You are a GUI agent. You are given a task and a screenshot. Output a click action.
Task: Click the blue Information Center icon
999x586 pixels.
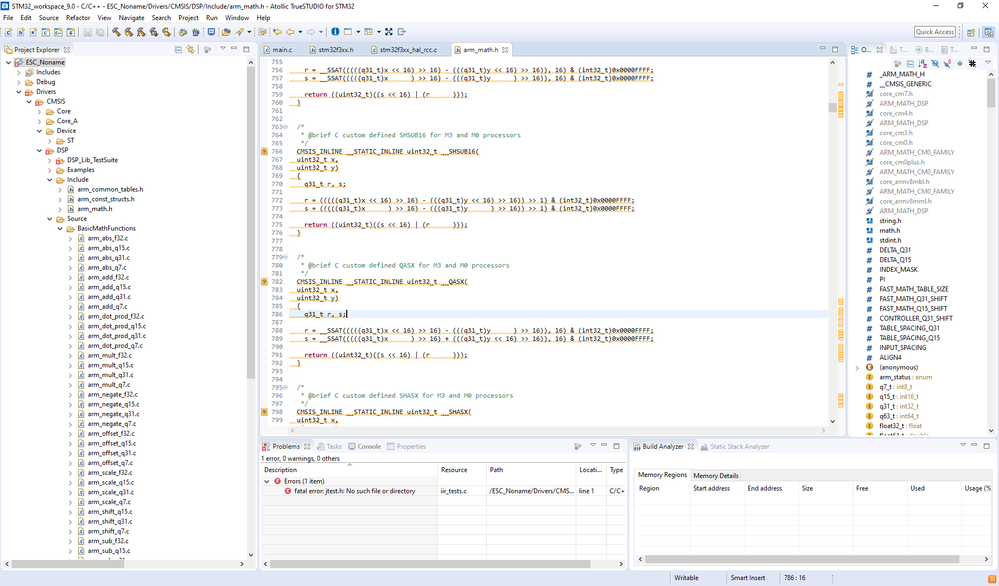(335, 32)
